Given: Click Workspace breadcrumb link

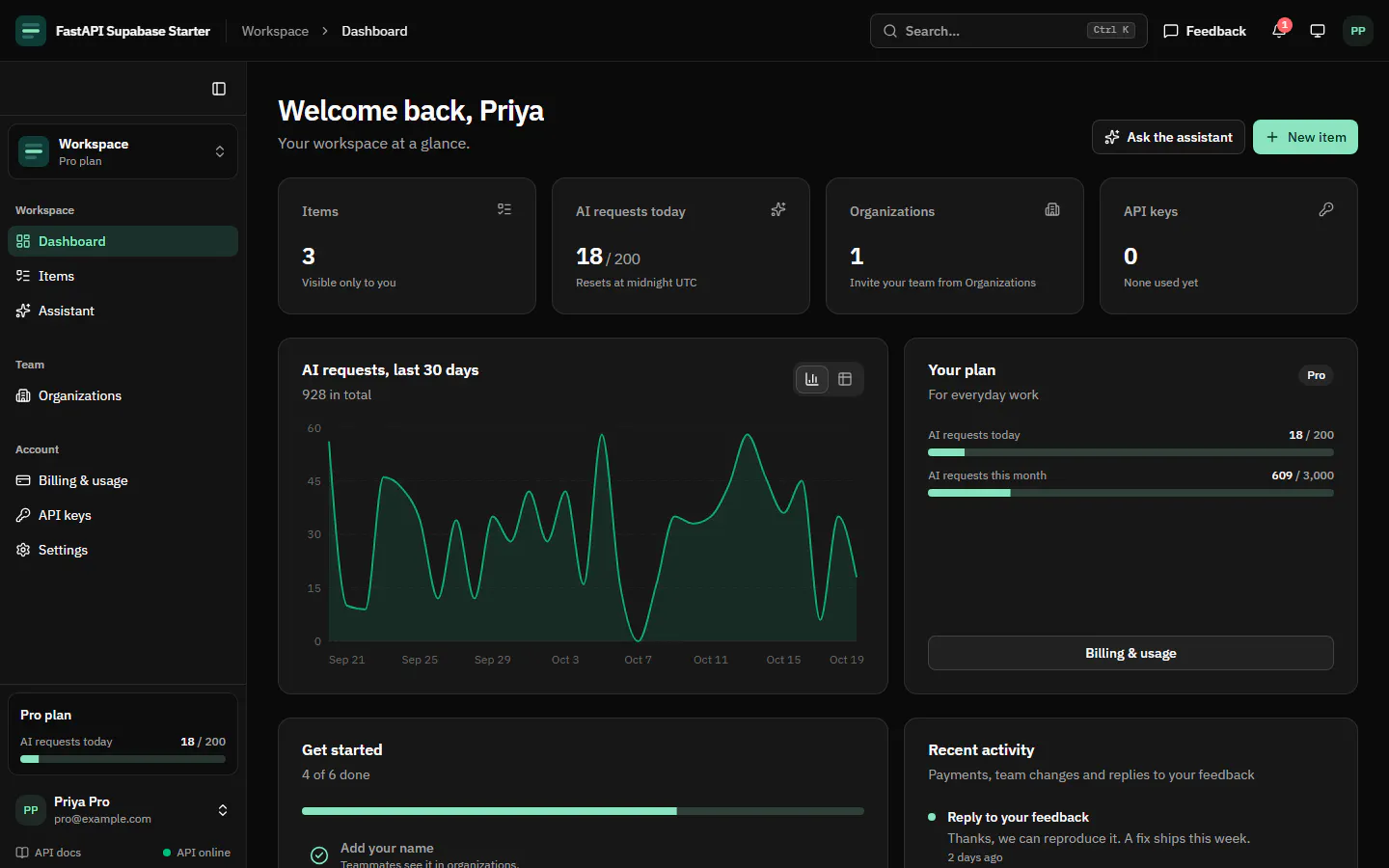Looking at the screenshot, I should click(275, 31).
